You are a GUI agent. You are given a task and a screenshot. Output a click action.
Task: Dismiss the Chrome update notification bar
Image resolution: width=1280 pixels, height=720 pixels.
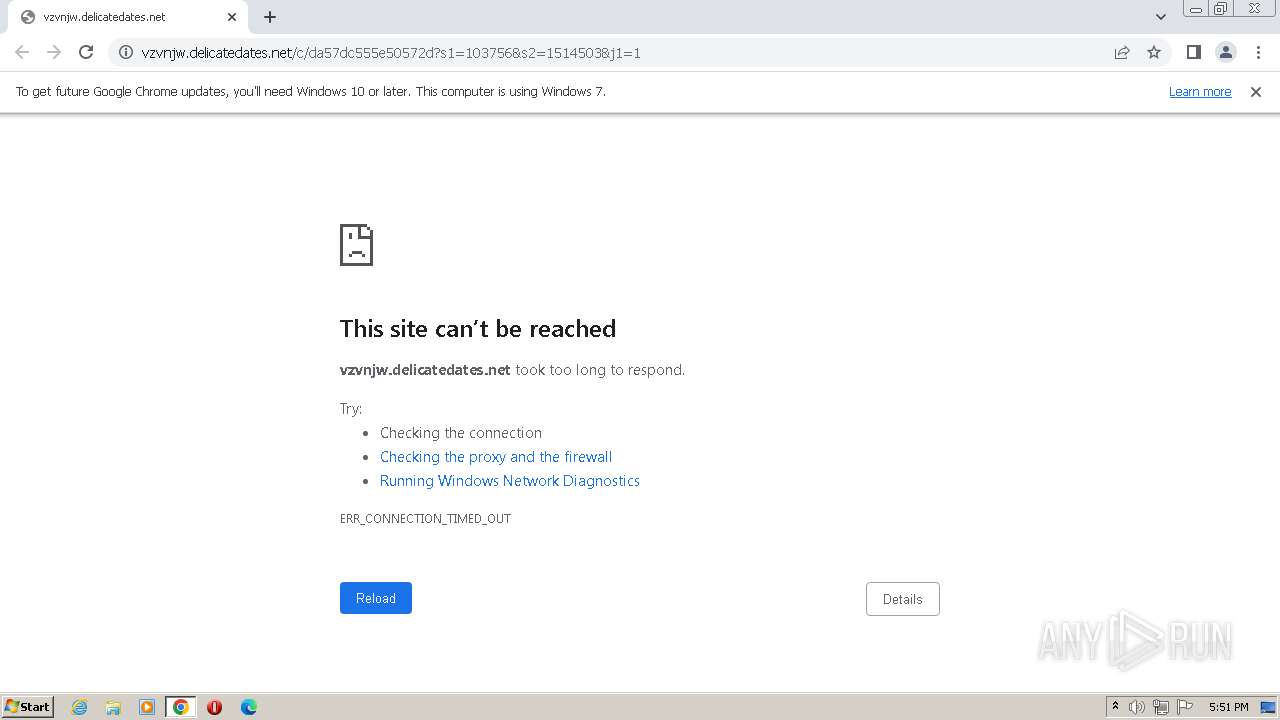point(1256,92)
